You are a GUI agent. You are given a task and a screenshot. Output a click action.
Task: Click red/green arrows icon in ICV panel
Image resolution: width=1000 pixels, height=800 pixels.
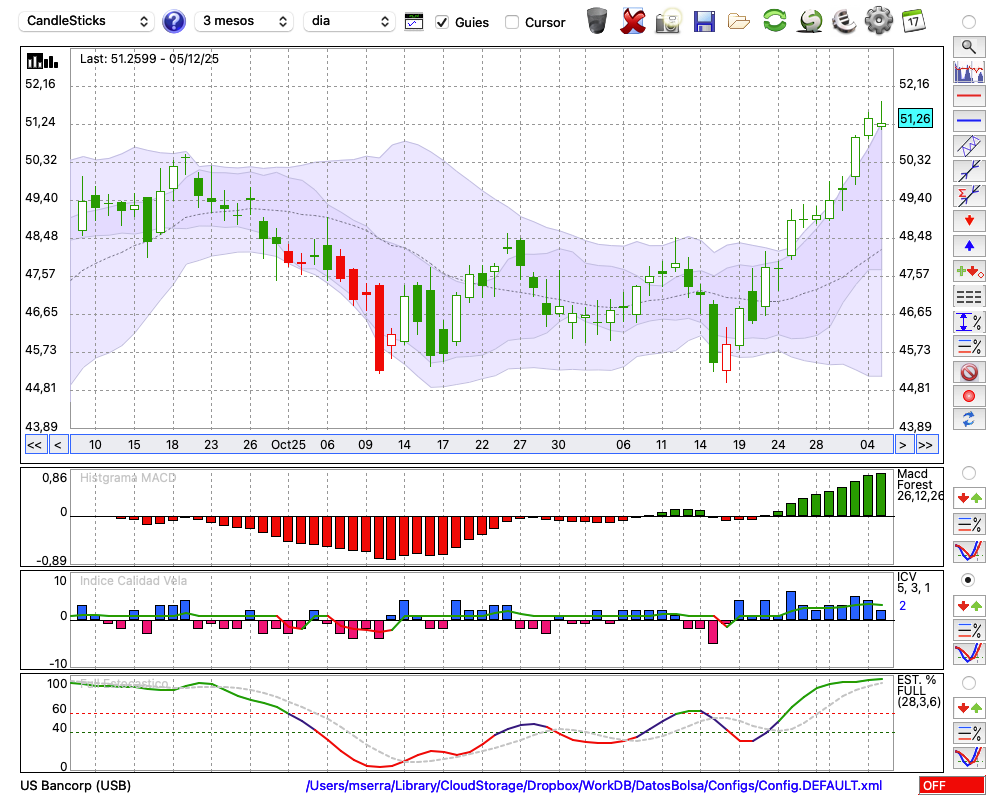point(969,605)
